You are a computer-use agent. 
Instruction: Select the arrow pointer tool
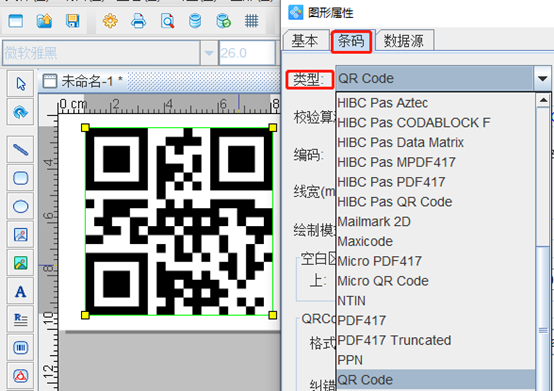(20, 84)
